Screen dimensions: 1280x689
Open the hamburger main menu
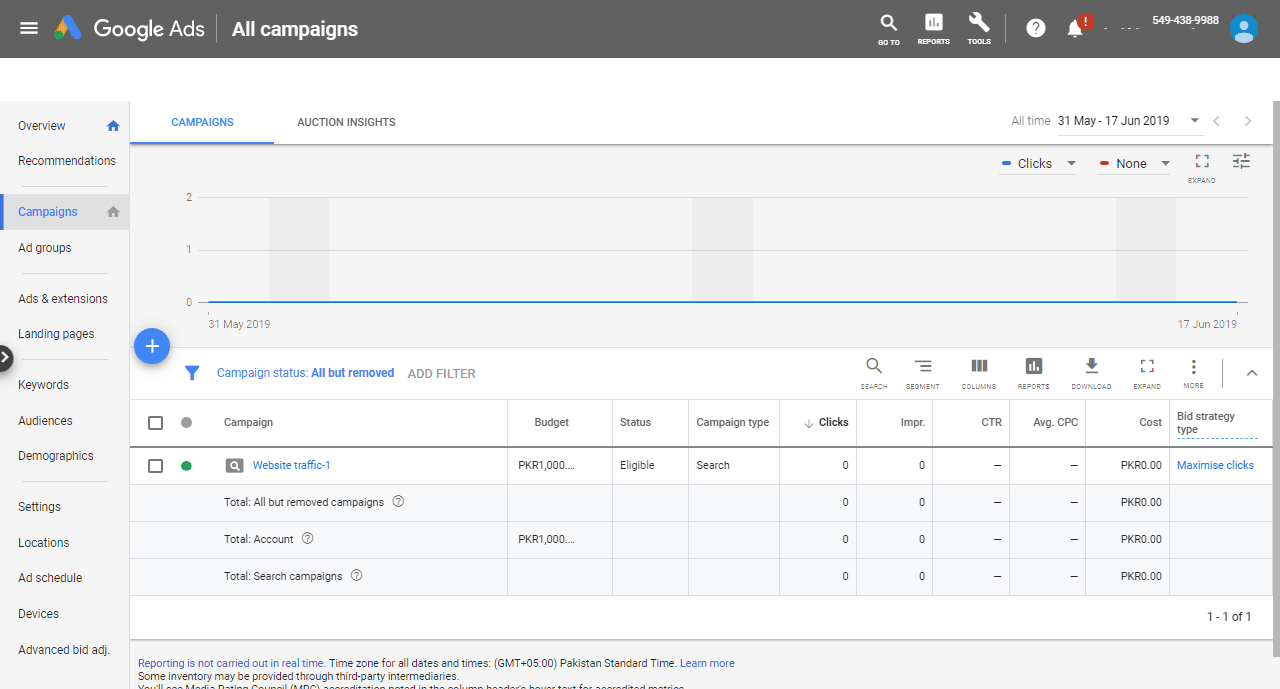pyautogui.click(x=29, y=28)
